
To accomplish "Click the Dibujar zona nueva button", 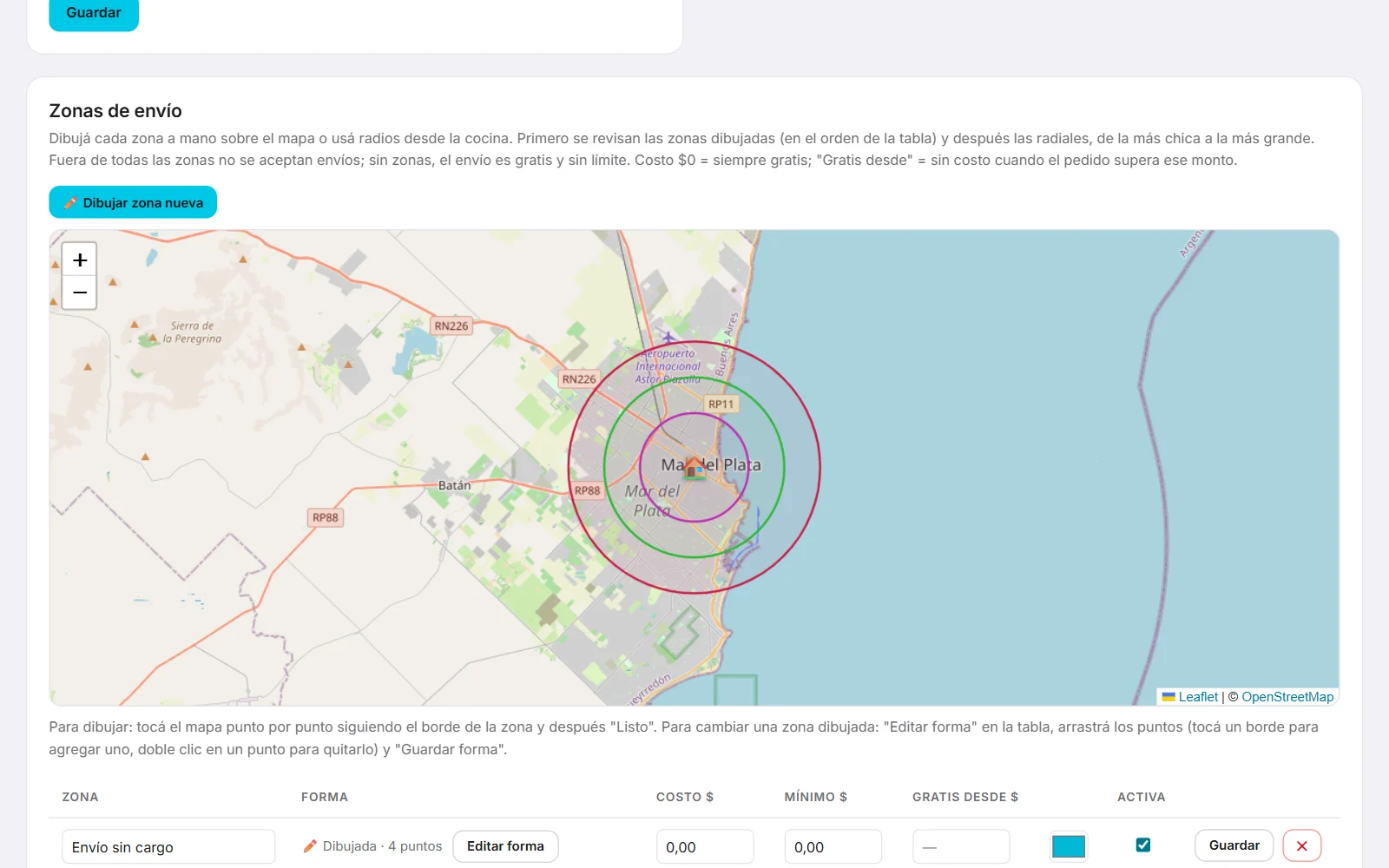I will click(133, 202).
